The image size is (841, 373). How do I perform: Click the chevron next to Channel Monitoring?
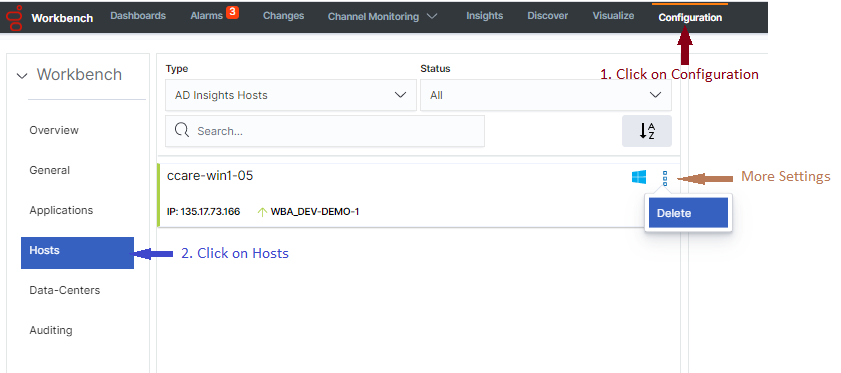pos(432,17)
